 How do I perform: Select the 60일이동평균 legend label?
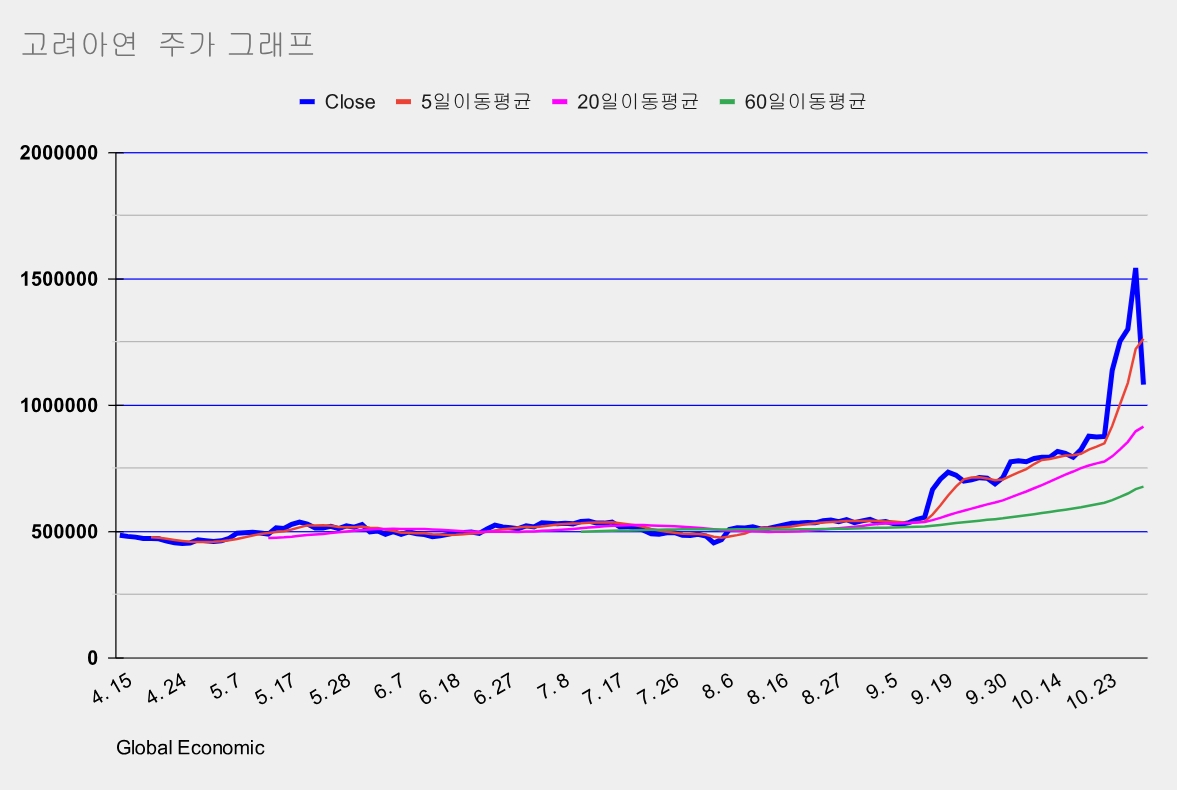[x=805, y=102]
